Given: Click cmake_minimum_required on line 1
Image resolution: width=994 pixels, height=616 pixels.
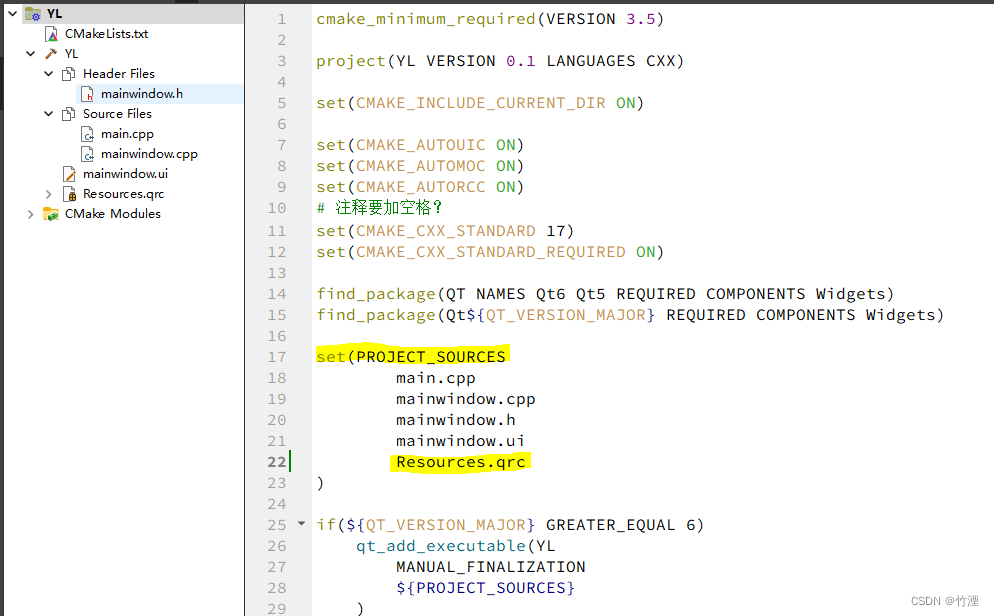Looking at the screenshot, I should (426, 20).
